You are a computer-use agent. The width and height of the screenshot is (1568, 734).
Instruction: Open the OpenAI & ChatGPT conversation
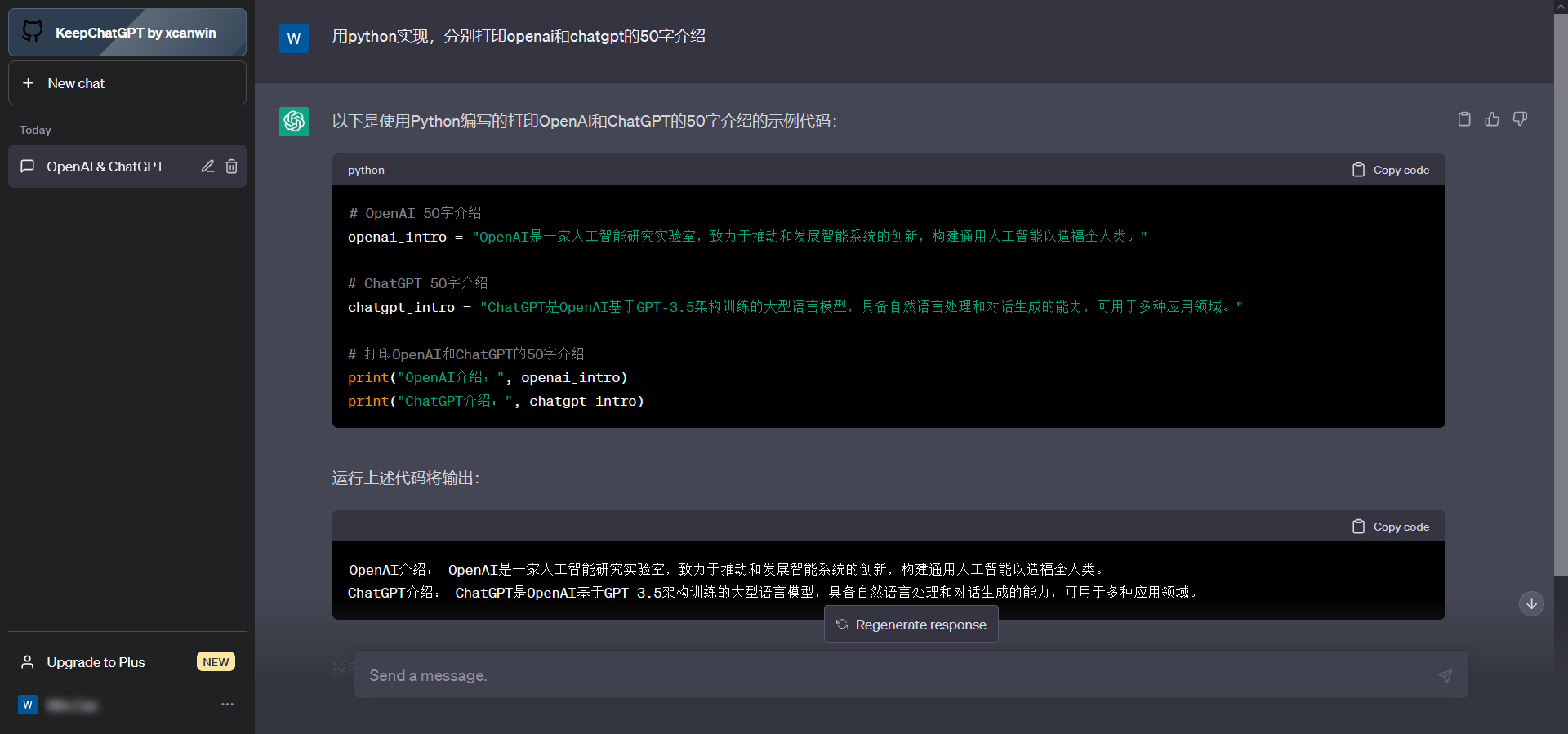pyautogui.click(x=127, y=167)
